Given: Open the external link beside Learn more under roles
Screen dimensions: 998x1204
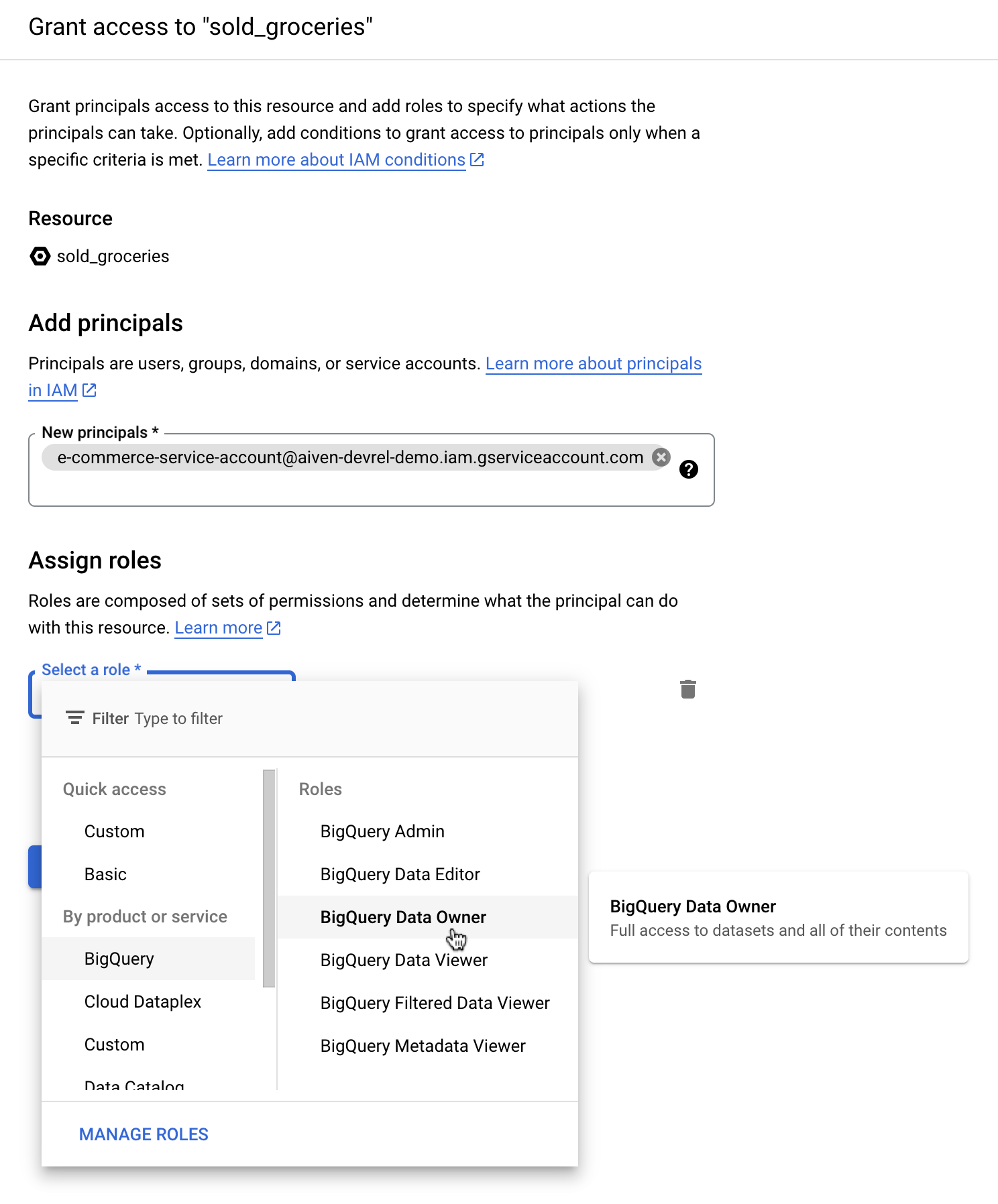Looking at the screenshot, I should pos(273,627).
